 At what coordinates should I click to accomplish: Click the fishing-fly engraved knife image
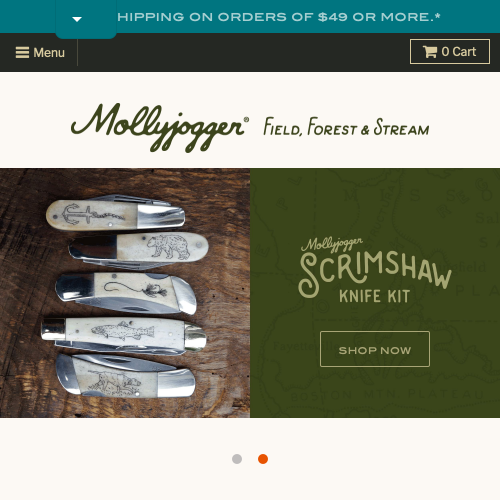click(x=126, y=293)
